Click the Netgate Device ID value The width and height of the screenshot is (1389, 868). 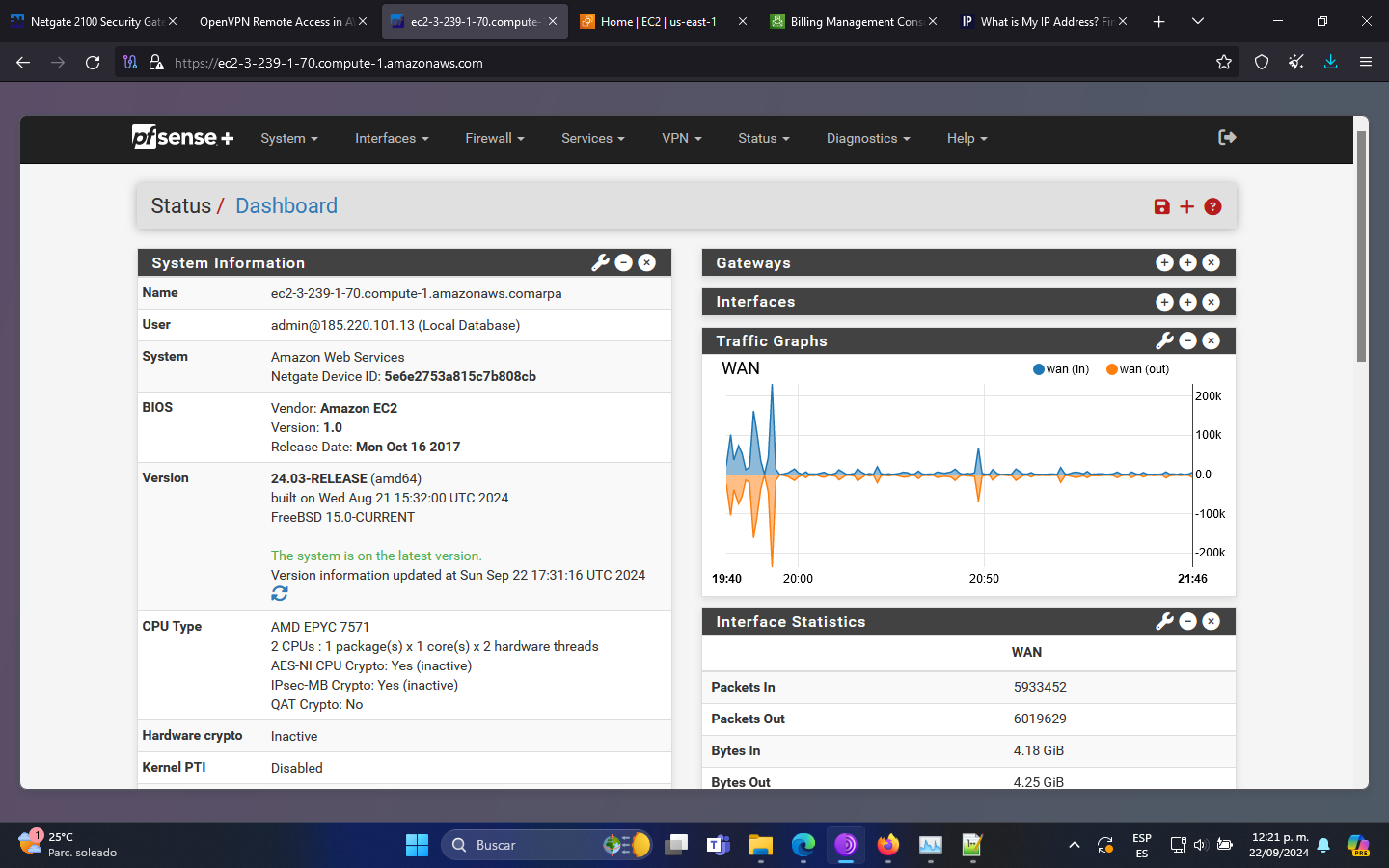(460, 377)
